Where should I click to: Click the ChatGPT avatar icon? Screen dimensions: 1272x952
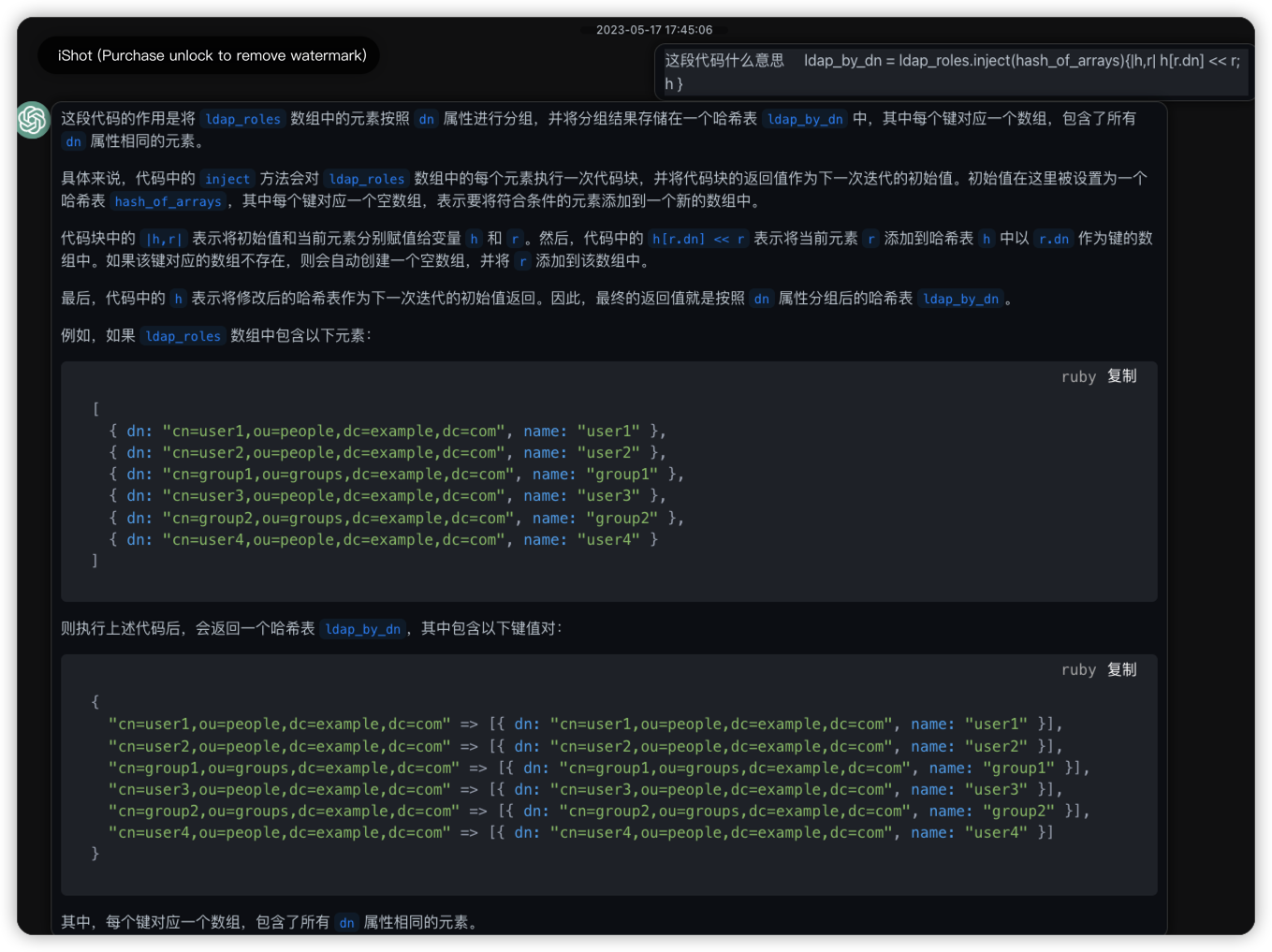tap(33, 120)
